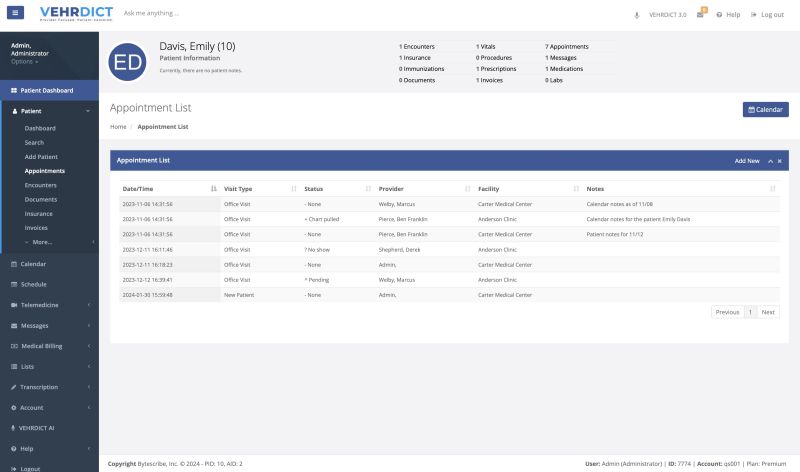Click Add New in Appointment List header
The image size is (800, 472).
(x=747, y=161)
